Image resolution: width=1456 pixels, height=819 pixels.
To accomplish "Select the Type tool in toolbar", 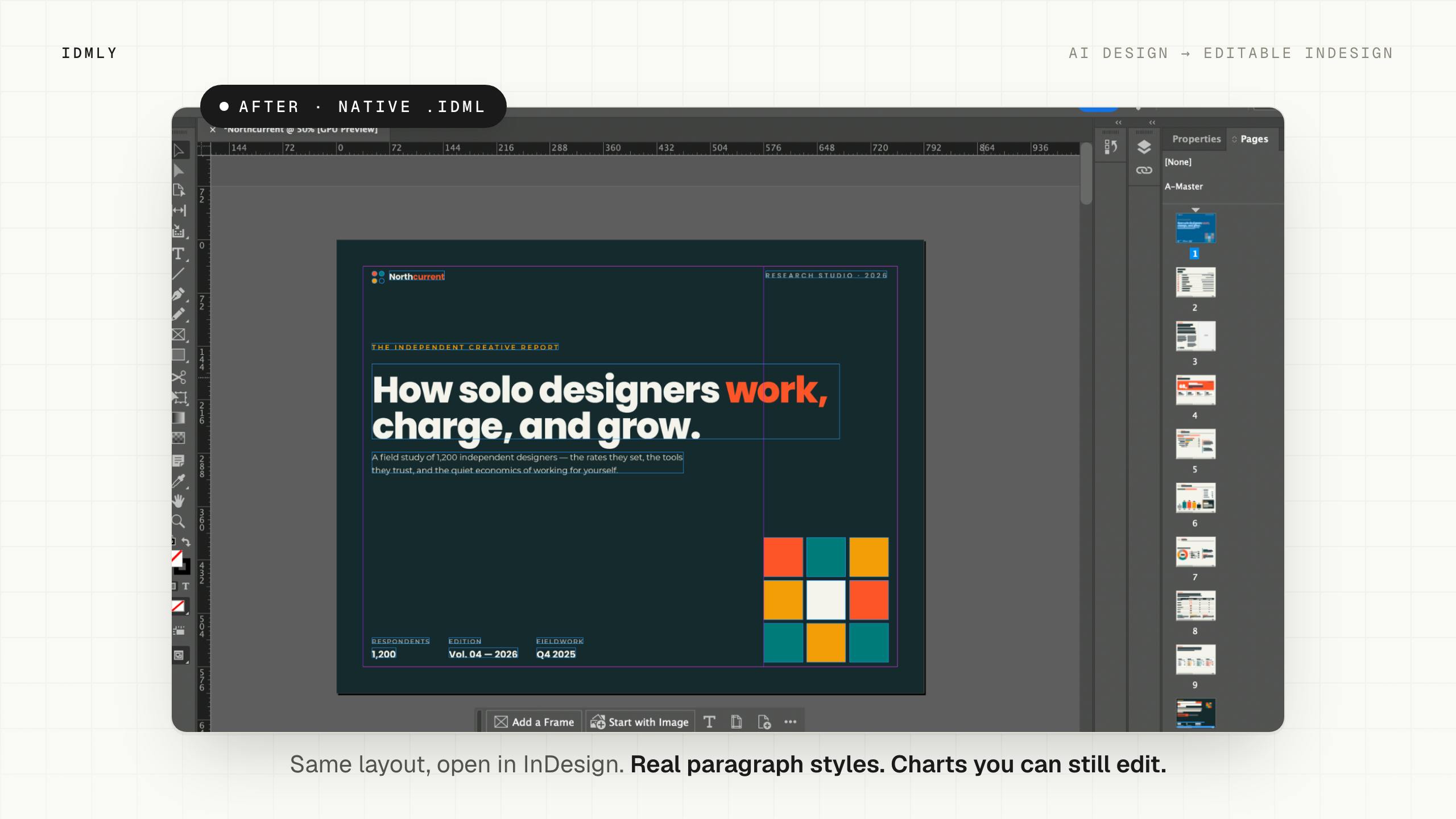I will coord(179,254).
